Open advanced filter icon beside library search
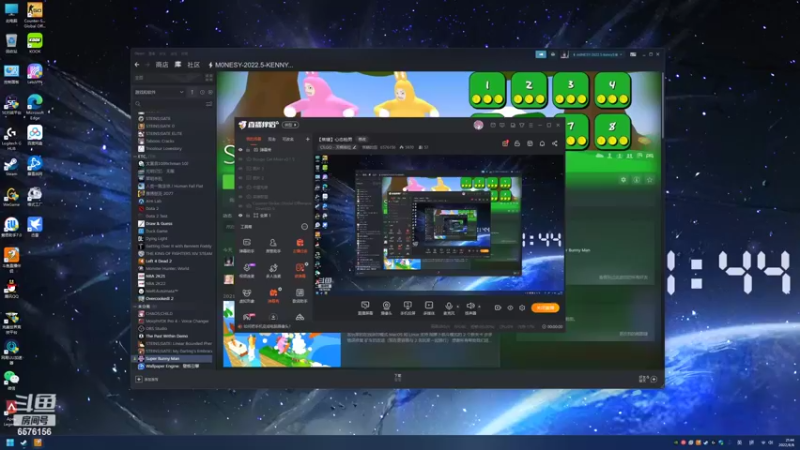 click(x=209, y=104)
